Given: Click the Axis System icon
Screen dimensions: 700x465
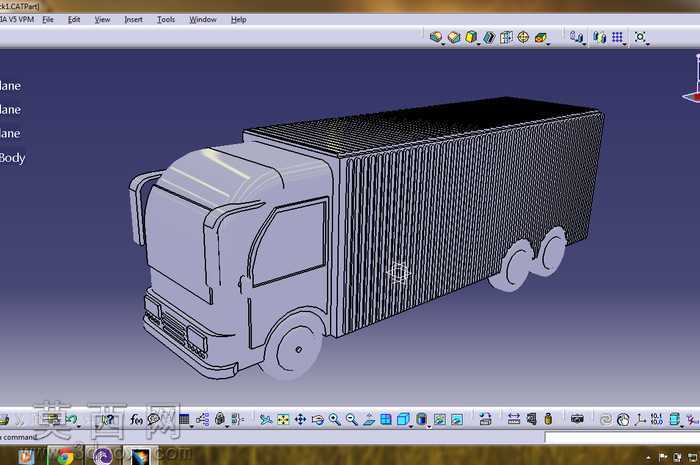Looking at the screenshot, I should click(641, 419).
